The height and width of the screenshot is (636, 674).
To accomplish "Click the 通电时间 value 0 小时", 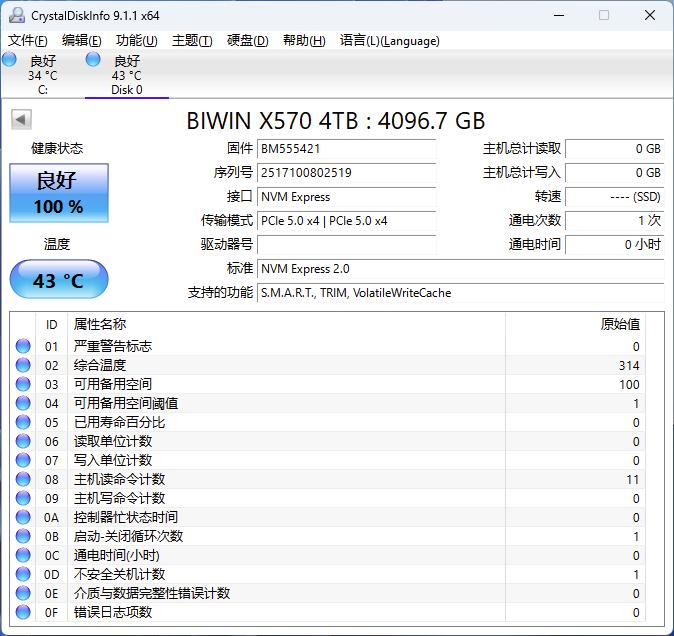I will (615, 245).
